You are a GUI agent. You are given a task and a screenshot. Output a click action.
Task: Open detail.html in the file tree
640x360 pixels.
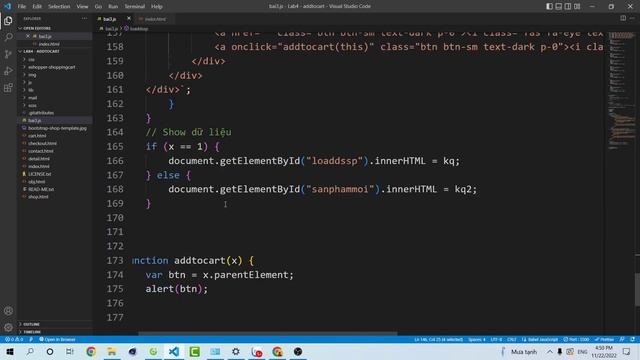pos(39,159)
